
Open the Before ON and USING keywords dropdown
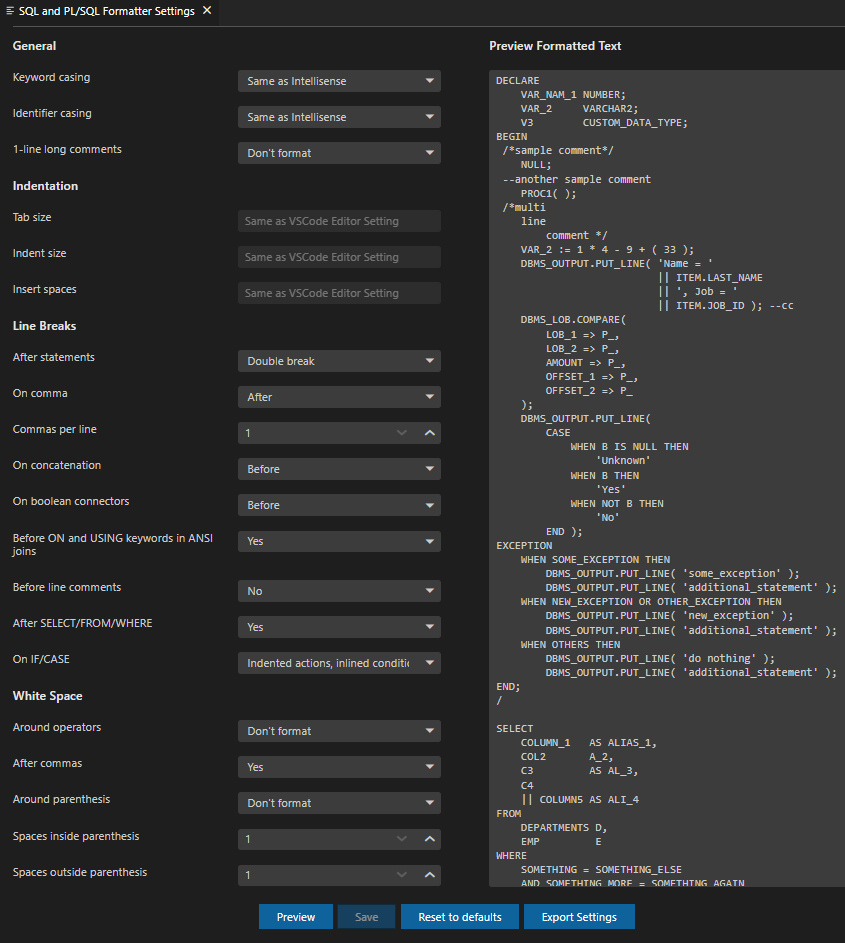339,541
